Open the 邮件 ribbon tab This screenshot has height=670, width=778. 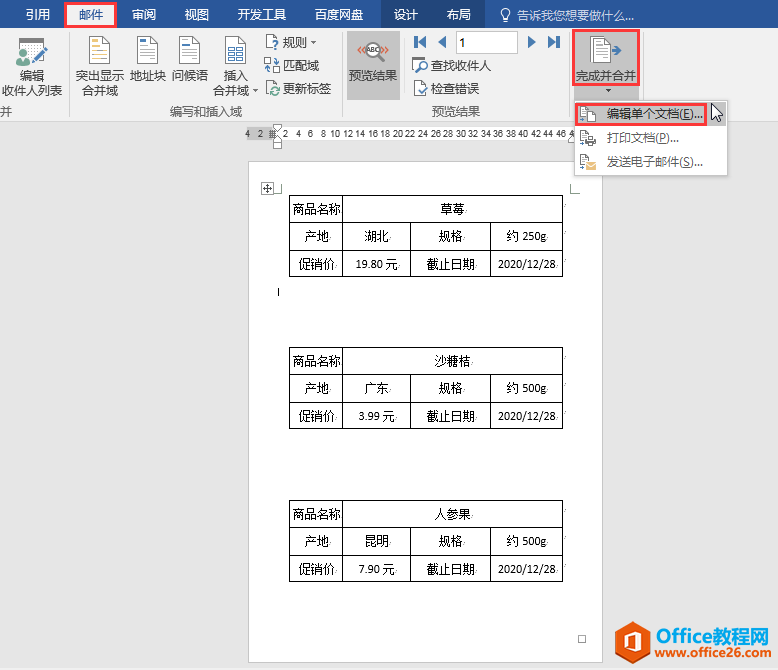91,15
